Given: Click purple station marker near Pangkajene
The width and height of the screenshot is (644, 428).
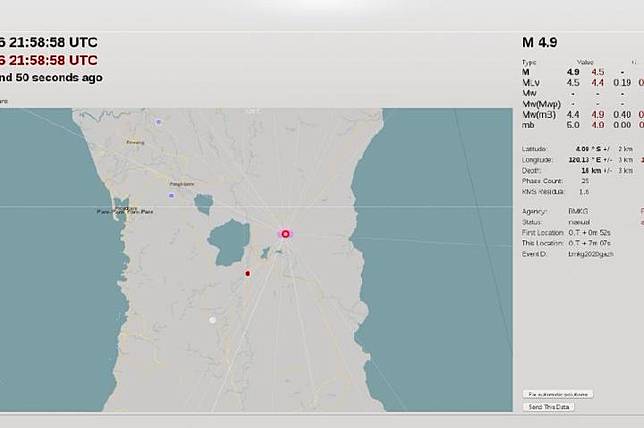Looking at the screenshot, I should pyautogui.click(x=172, y=195).
